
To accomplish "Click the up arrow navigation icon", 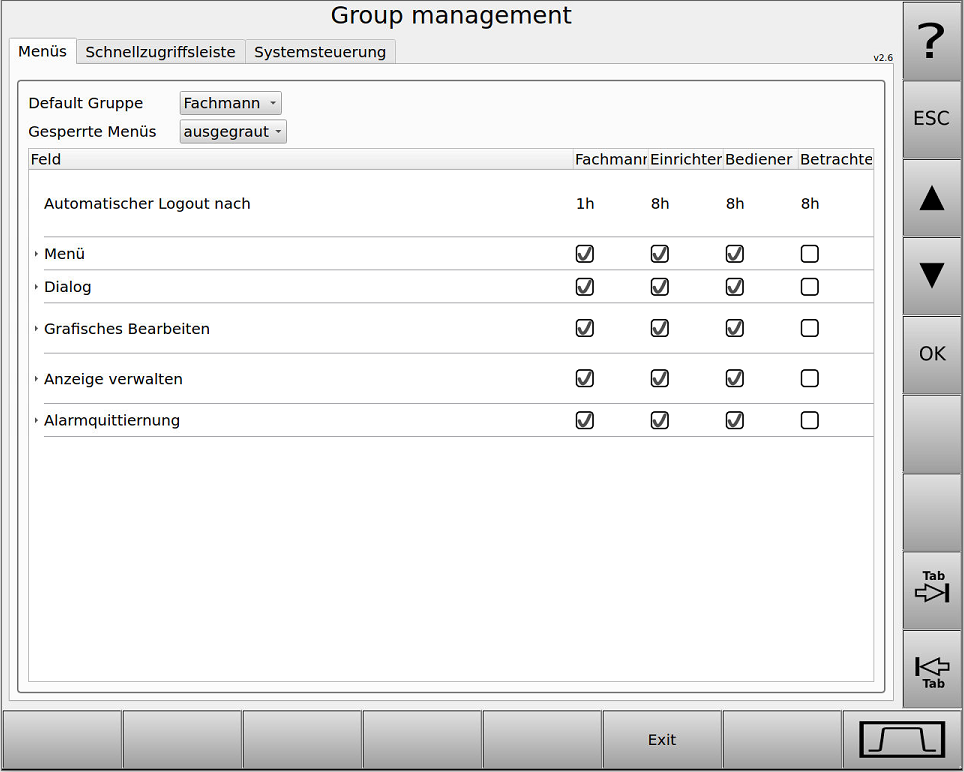I will 931,198.
